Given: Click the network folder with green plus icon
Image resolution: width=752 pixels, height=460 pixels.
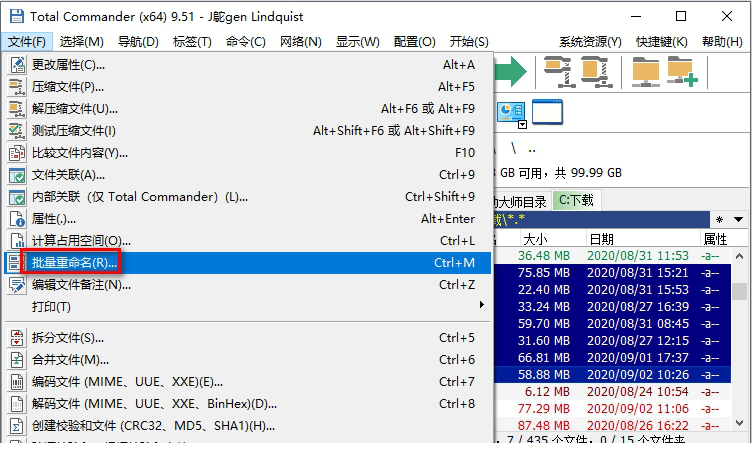Looking at the screenshot, I should tap(682, 72).
